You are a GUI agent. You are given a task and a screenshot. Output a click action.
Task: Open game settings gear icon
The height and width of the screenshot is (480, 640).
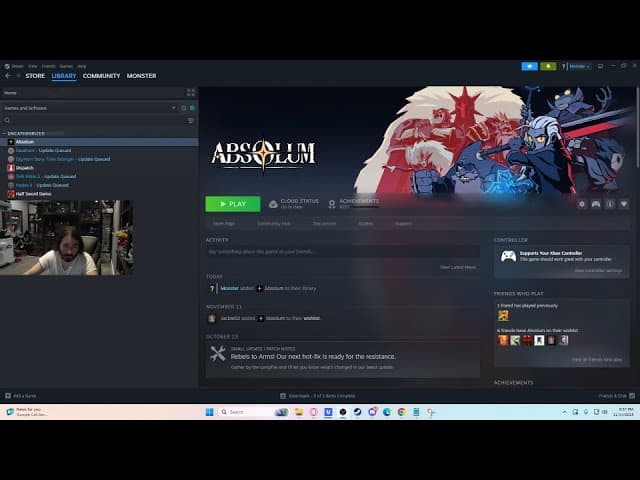[582, 204]
